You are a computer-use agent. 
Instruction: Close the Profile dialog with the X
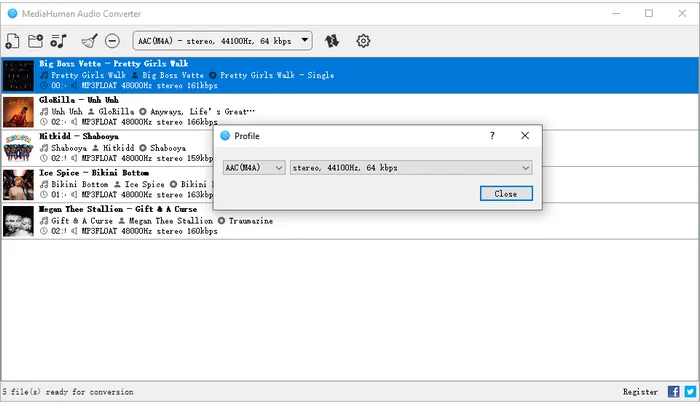(525, 136)
